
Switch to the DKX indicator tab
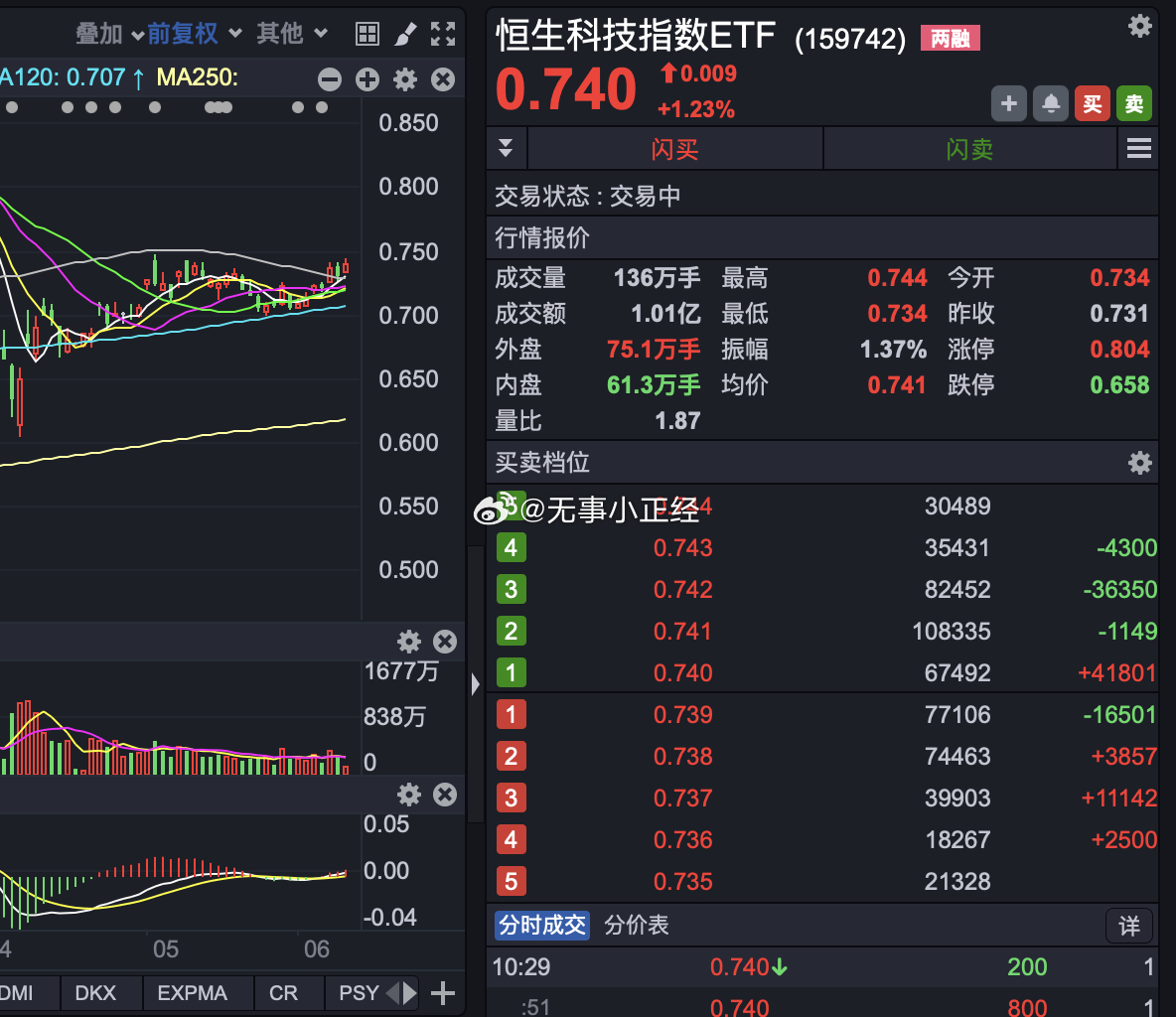96,993
